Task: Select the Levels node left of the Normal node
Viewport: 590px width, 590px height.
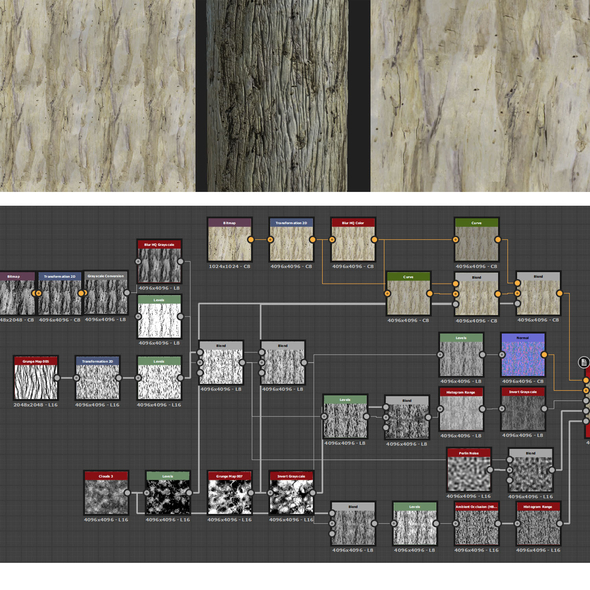Action: coord(461,355)
